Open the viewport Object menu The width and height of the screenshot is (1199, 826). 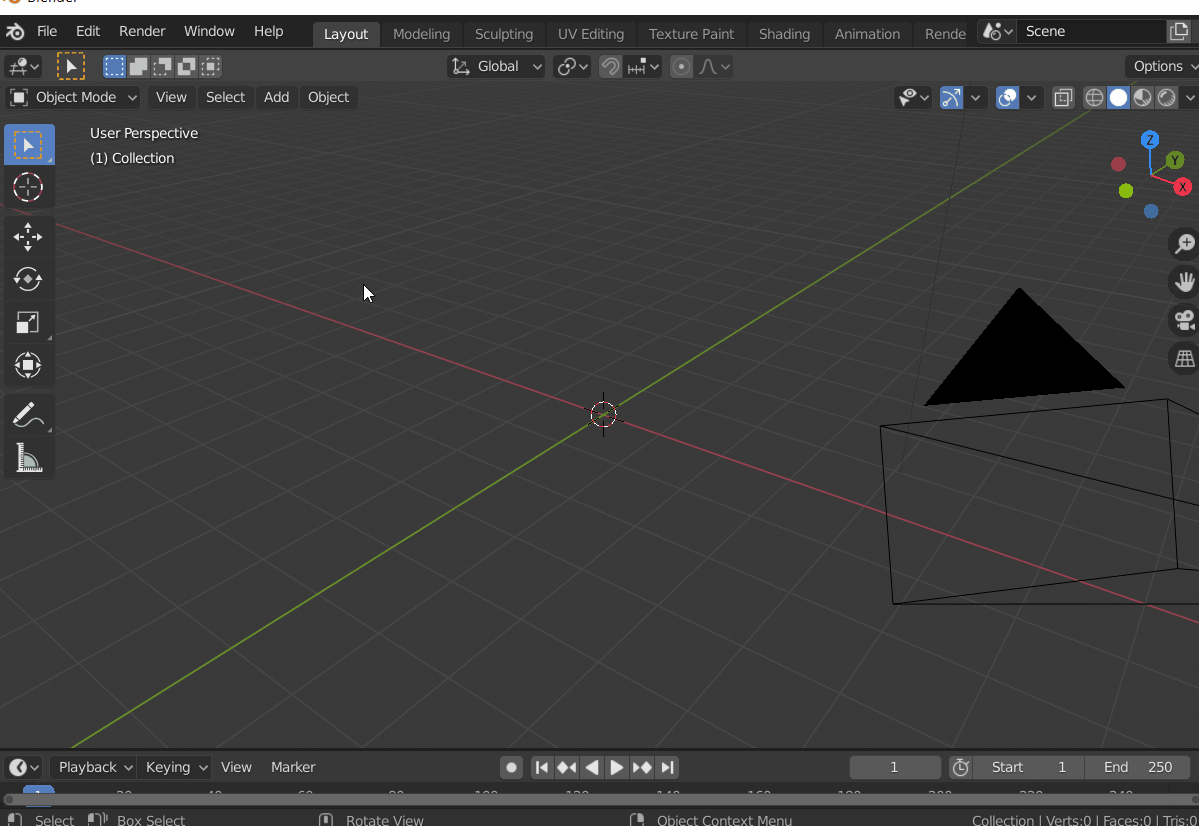point(328,97)
